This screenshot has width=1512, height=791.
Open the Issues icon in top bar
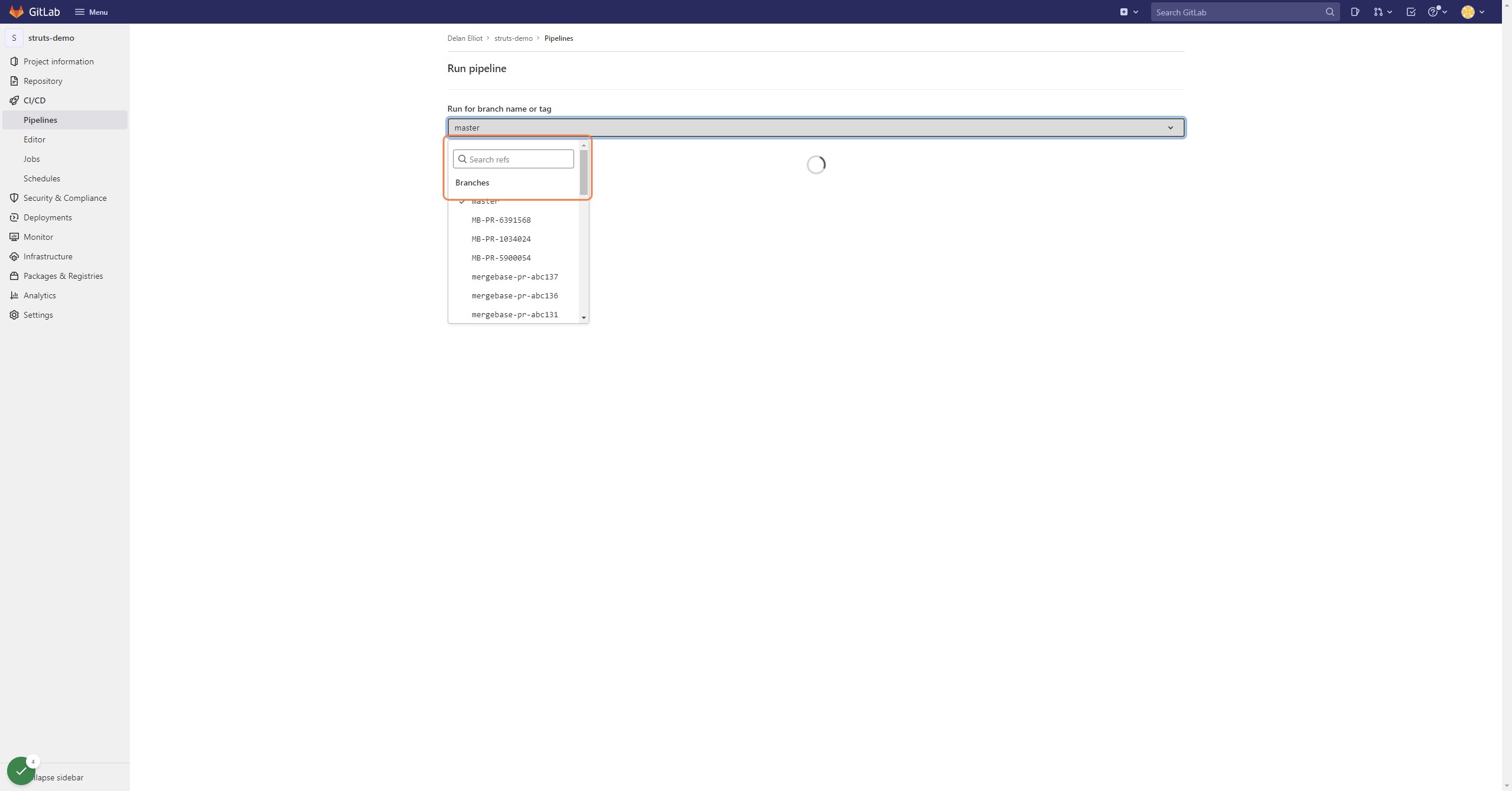click(1355, 12)
